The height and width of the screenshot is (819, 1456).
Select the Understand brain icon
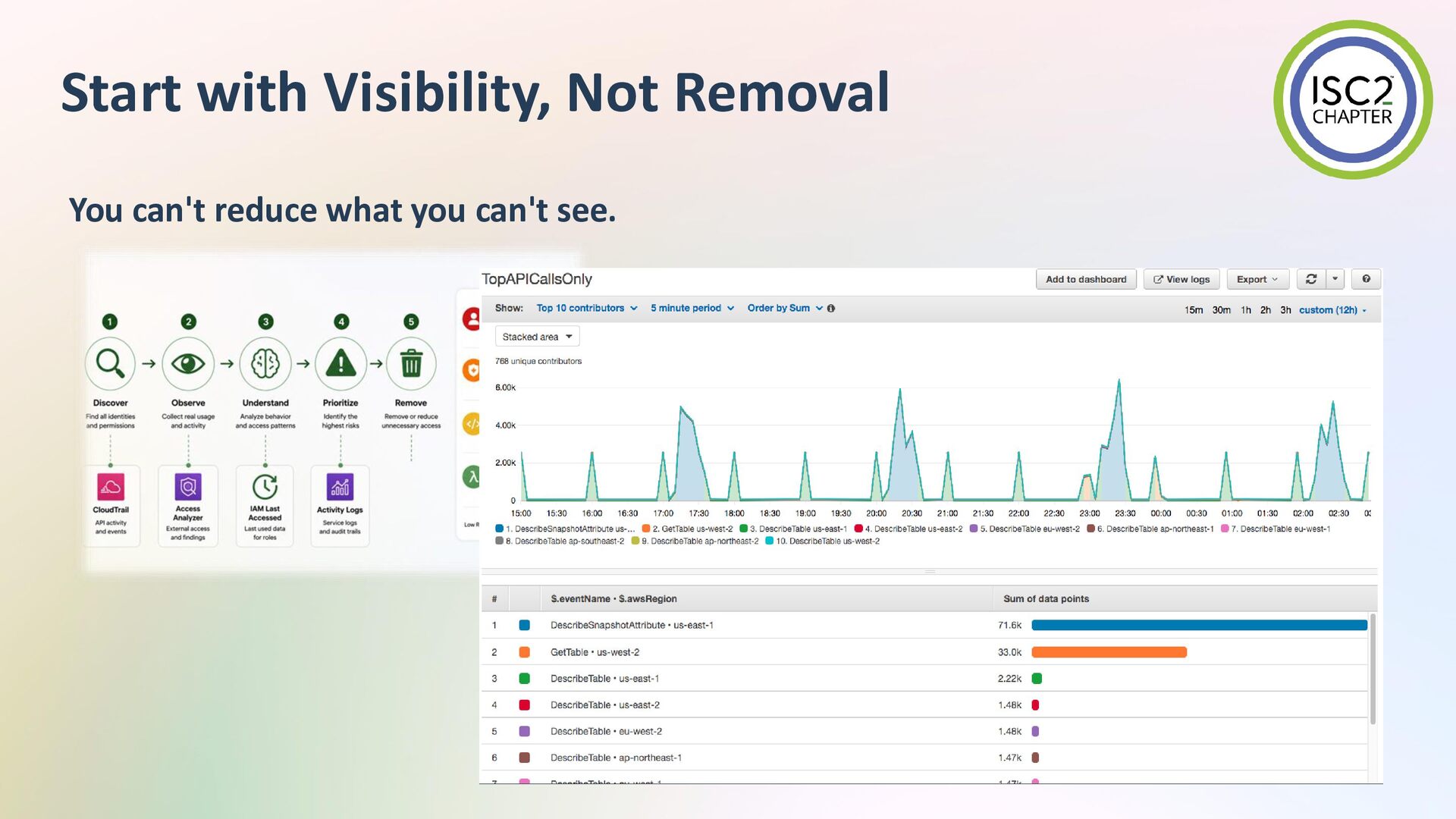(265, 363)
